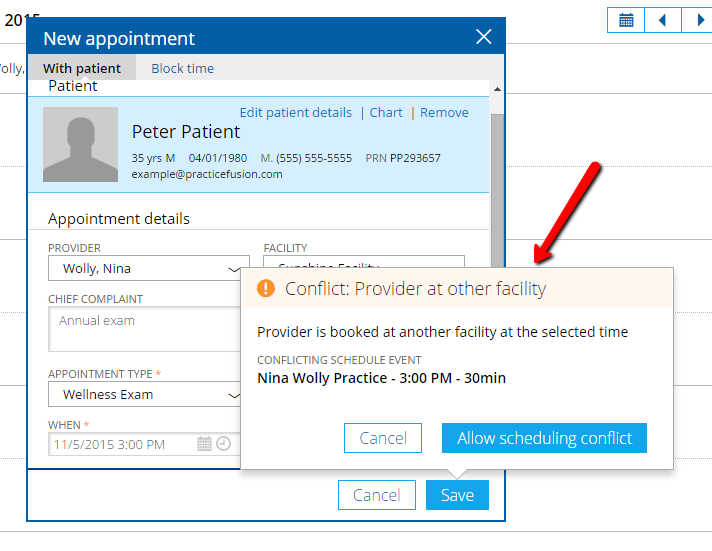Click Peter Patient's avatar photo
Screen dimensions: 712x551
pyautogui.click(x=80, y=144)
